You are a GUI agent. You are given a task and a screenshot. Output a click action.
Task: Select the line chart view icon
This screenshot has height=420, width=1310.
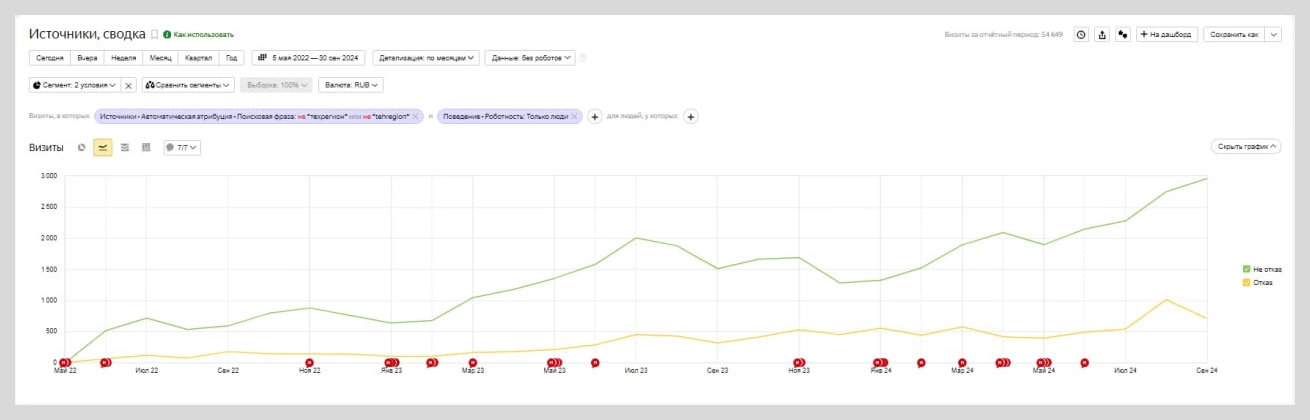pos(103,147)
